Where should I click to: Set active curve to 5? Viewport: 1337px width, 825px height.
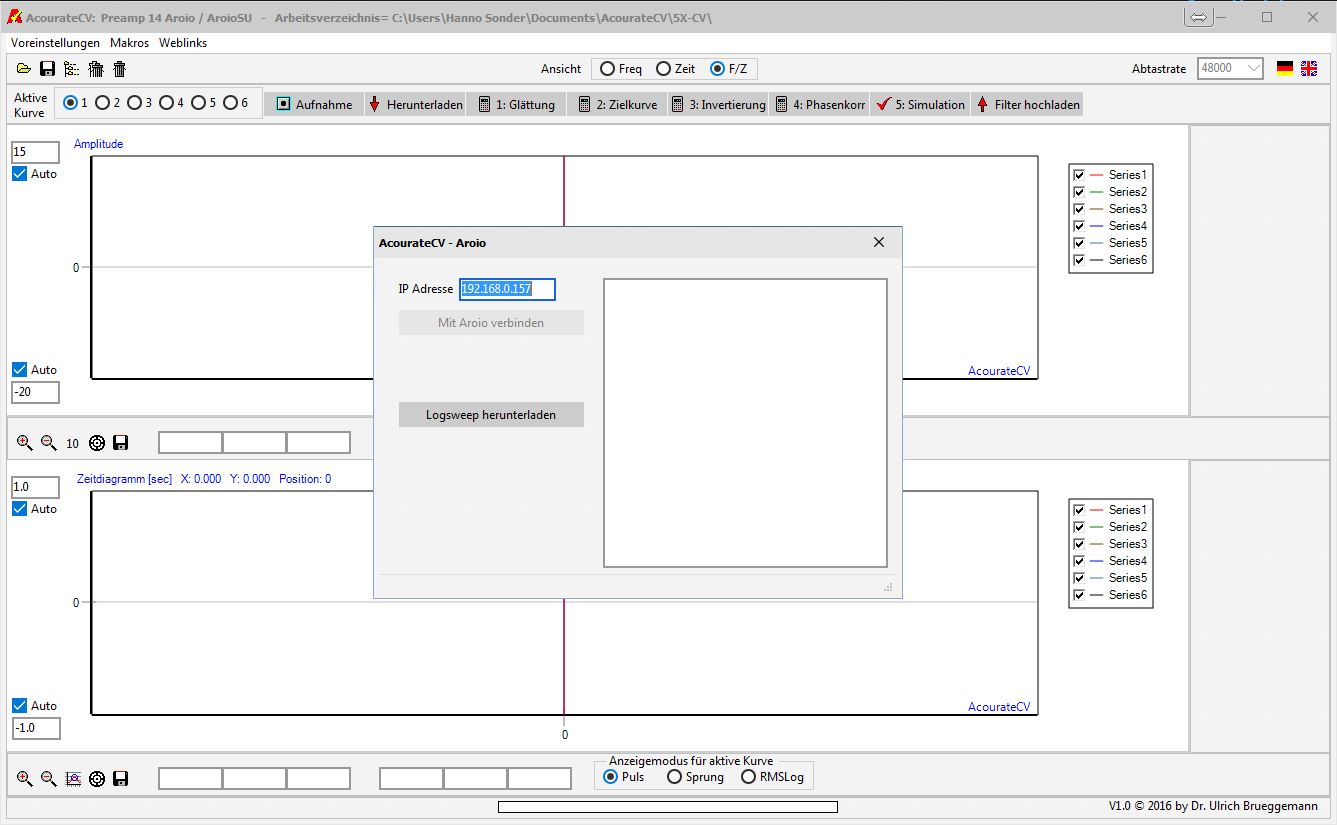point(204,103)
